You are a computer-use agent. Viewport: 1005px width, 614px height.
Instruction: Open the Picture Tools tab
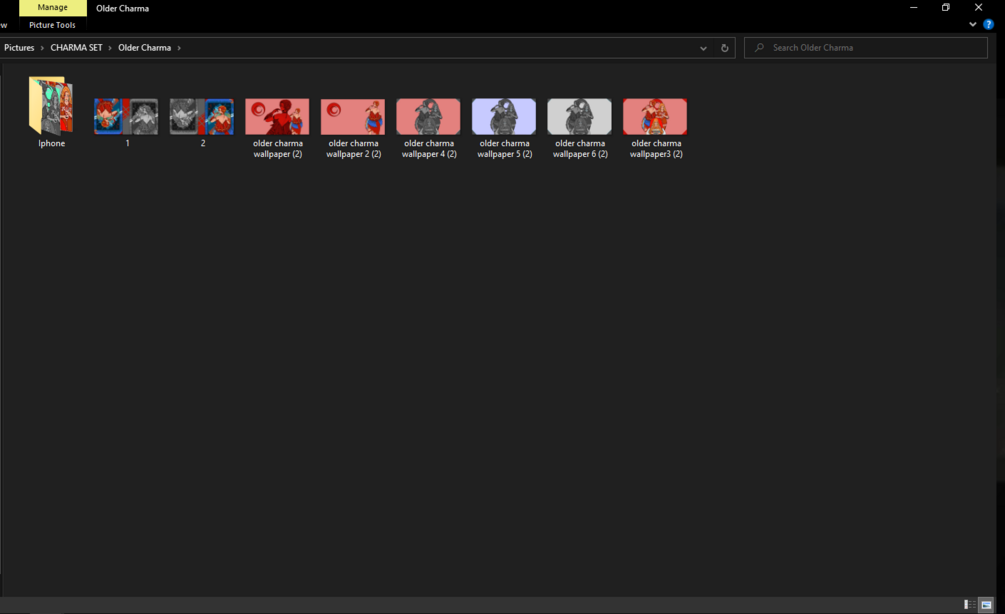tap(53, 25)
